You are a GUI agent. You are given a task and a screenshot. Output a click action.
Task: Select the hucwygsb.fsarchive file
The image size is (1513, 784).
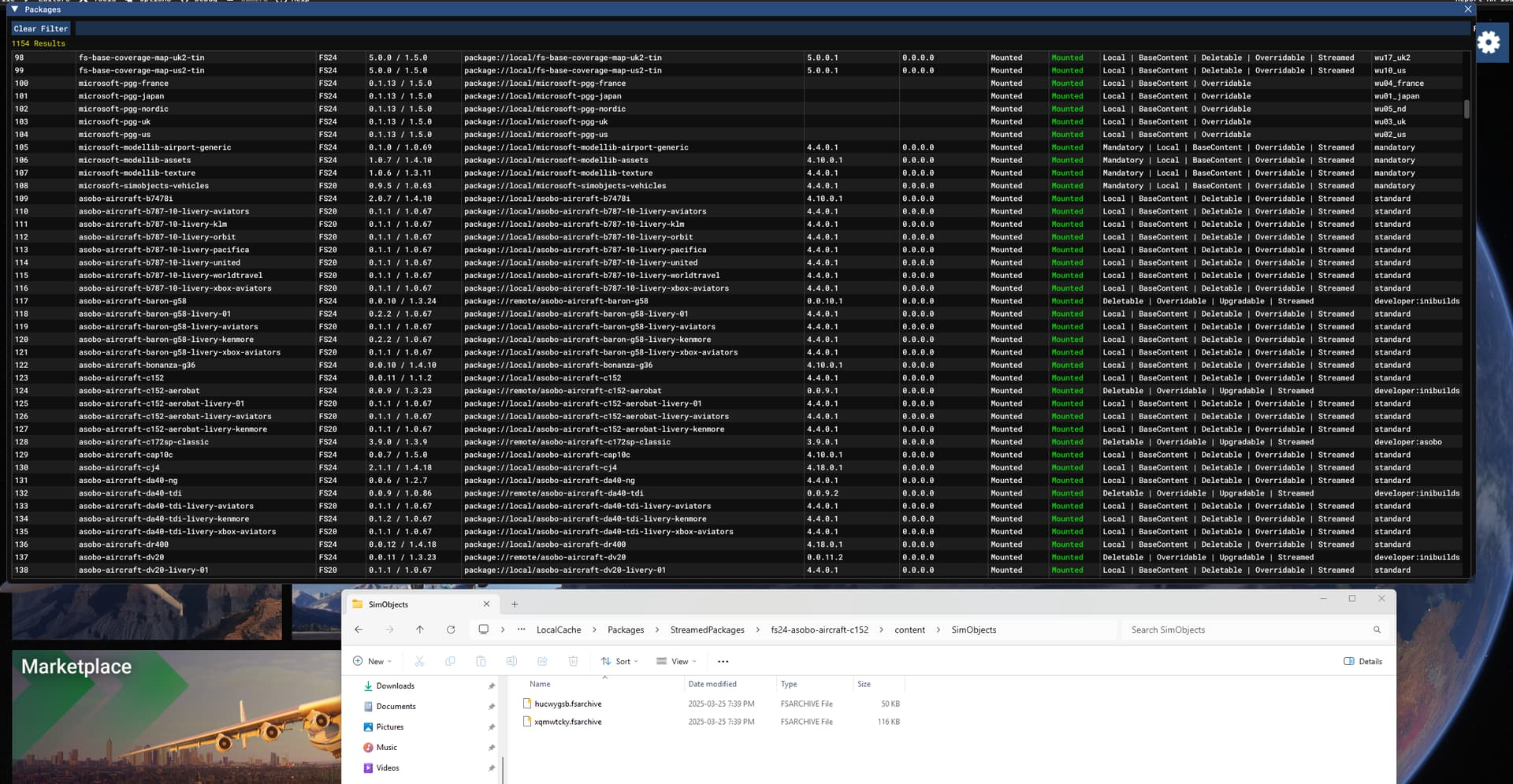pyautogui.click(x=567, y=704)
